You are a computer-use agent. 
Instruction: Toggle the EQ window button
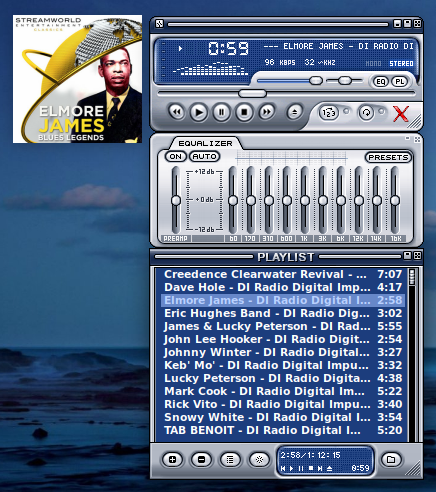click(381, 82)
